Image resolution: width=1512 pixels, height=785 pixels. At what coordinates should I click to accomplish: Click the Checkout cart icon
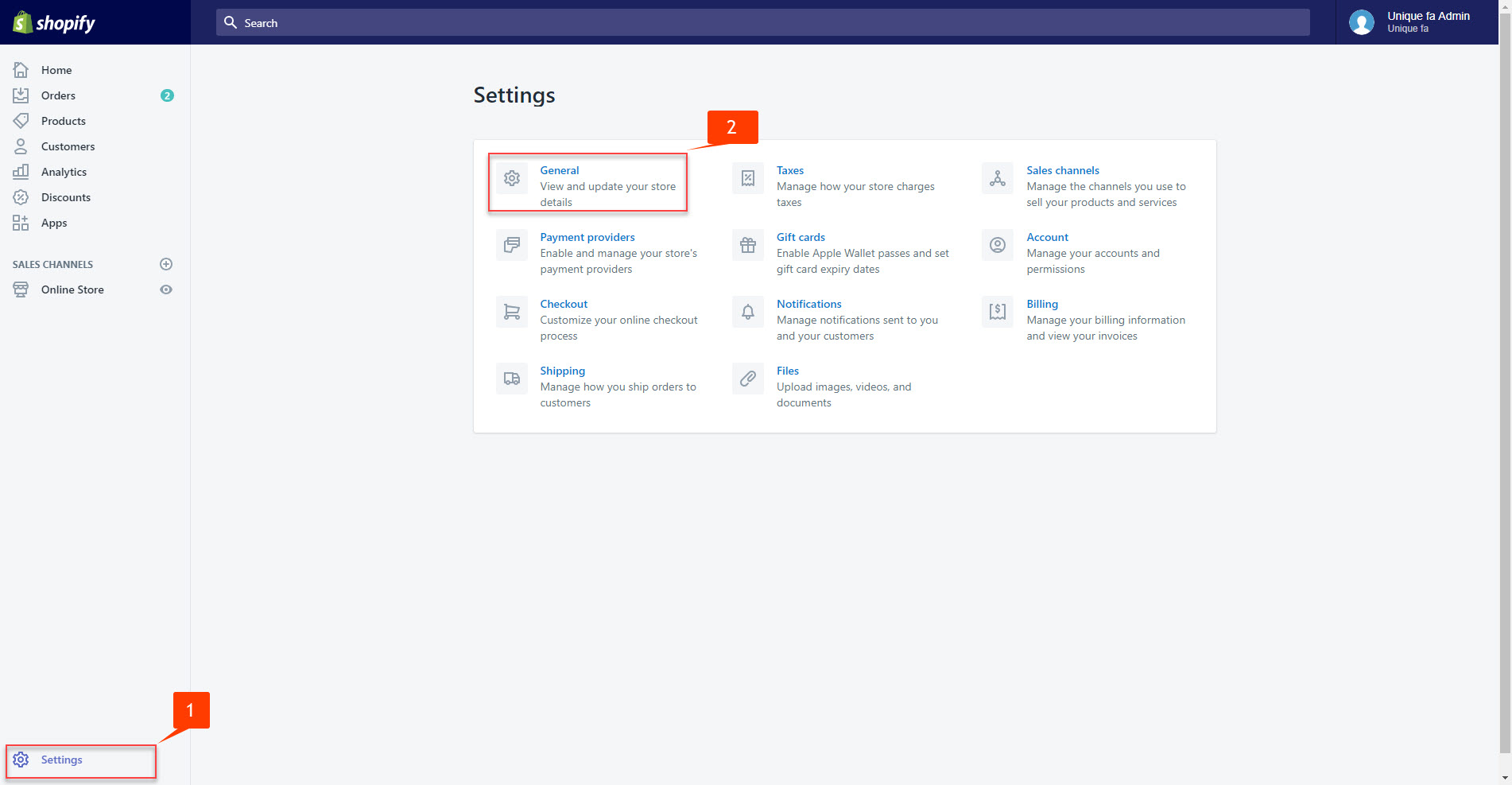click(512, 312)
